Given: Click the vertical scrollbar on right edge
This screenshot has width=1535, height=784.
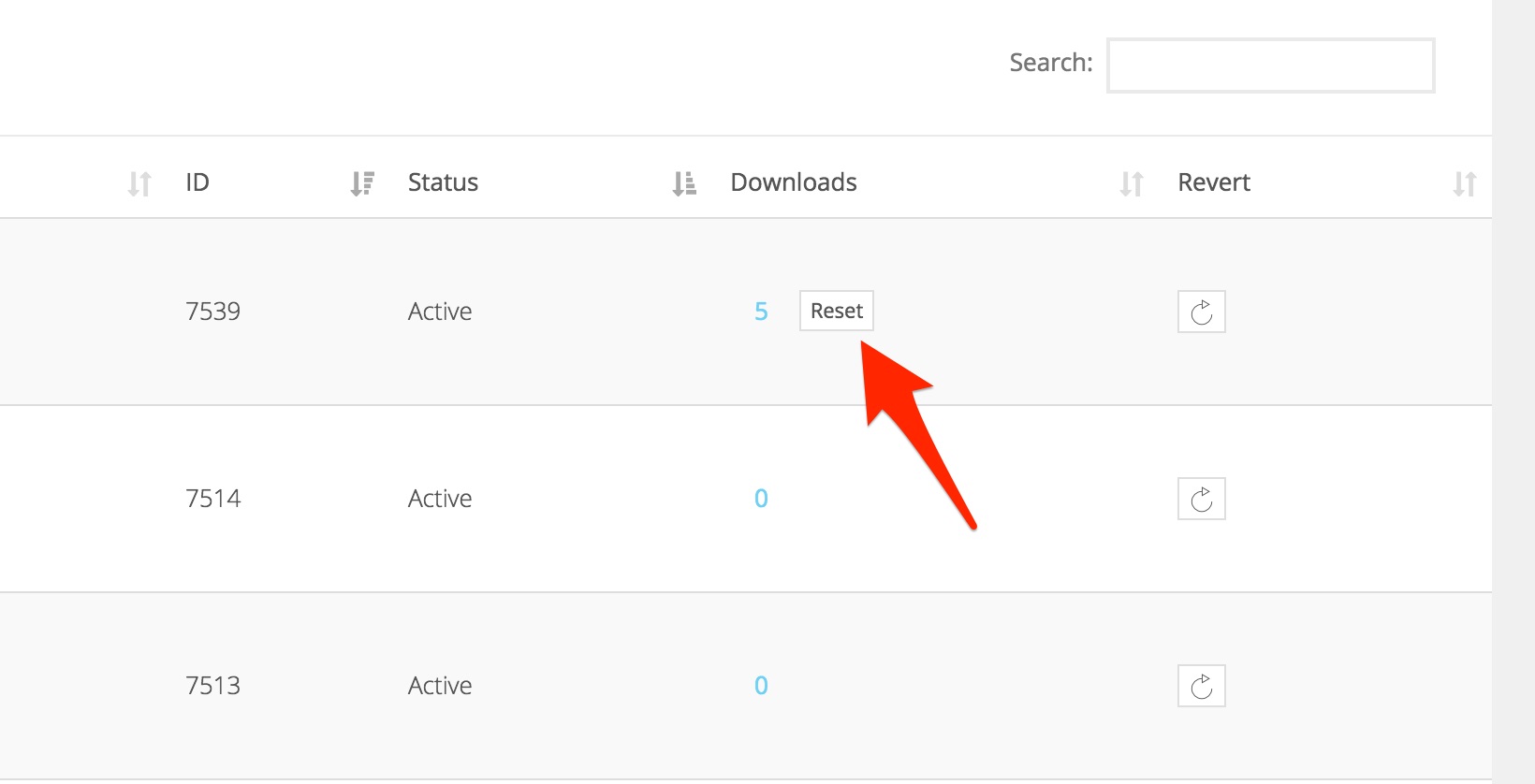Looking at the screenshot, I should [x=1513, y=392].
